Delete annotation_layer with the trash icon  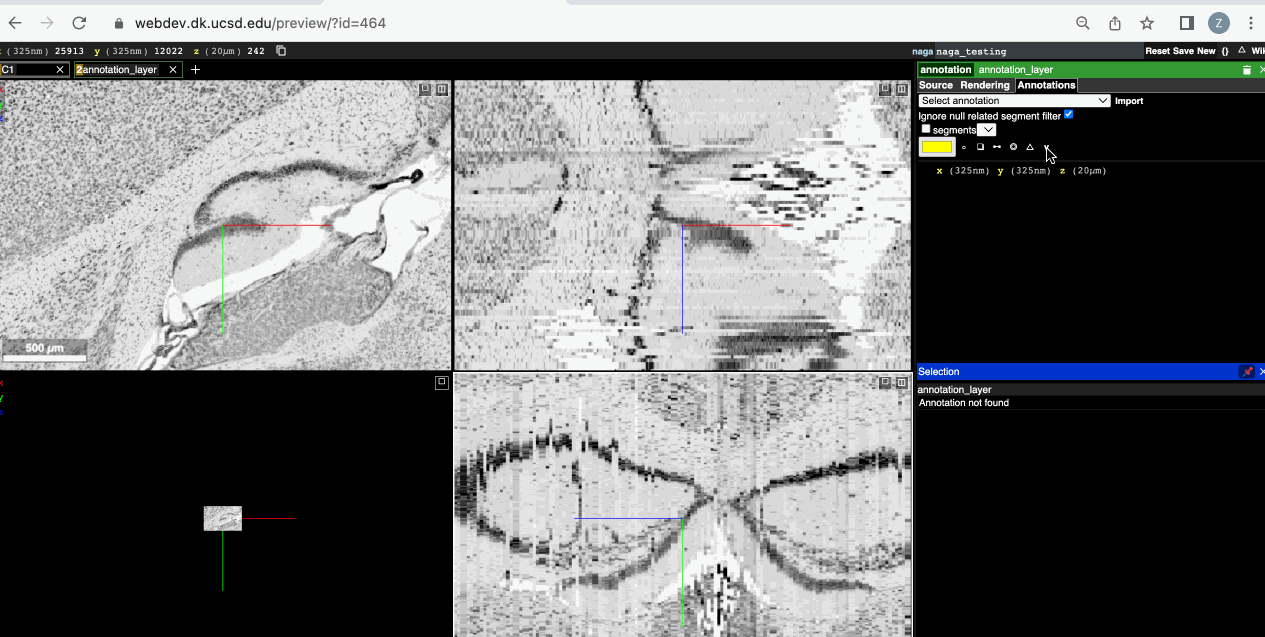[x=1247, y=70]
